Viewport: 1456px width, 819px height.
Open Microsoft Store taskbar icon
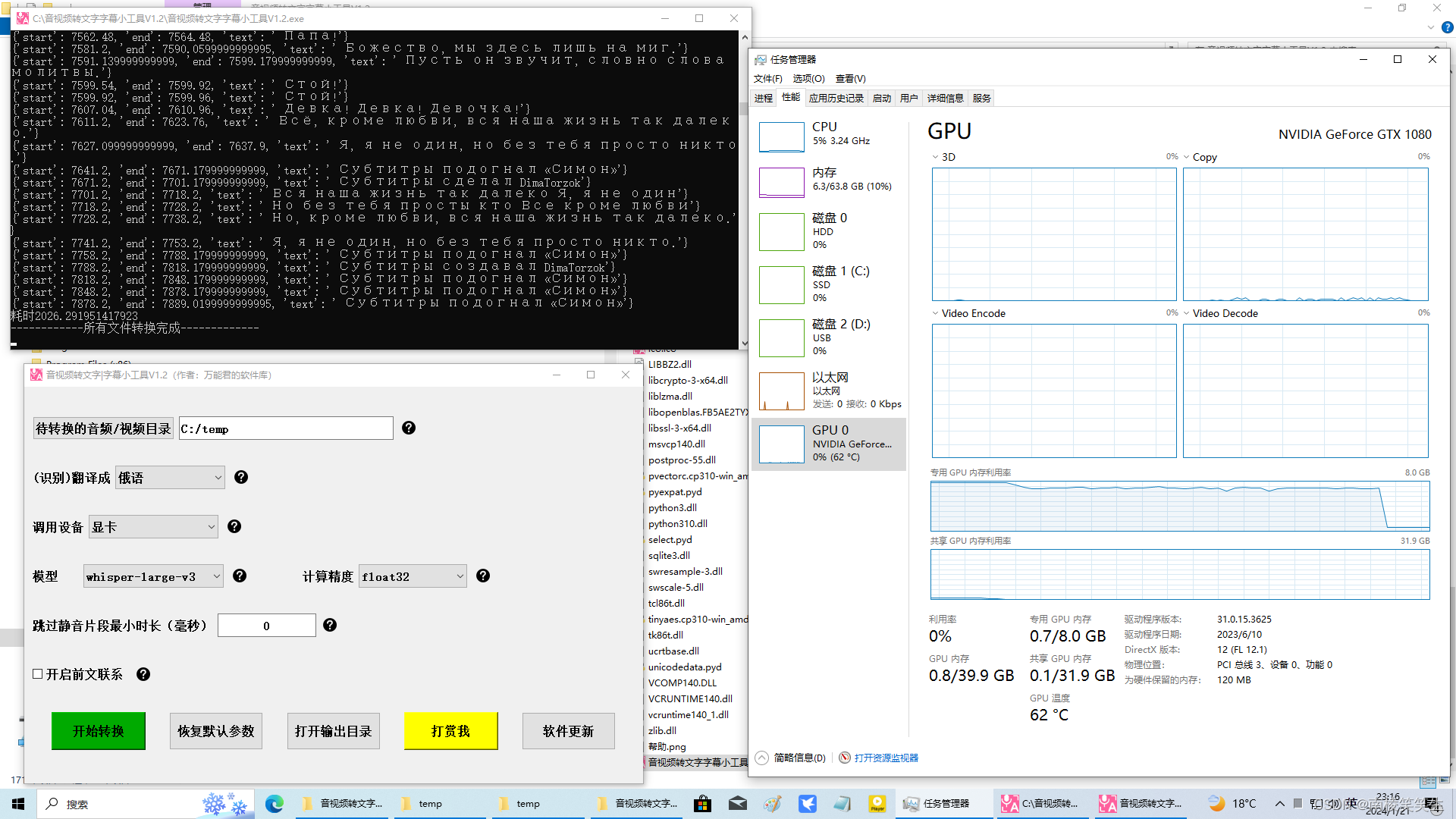(702, 804)
